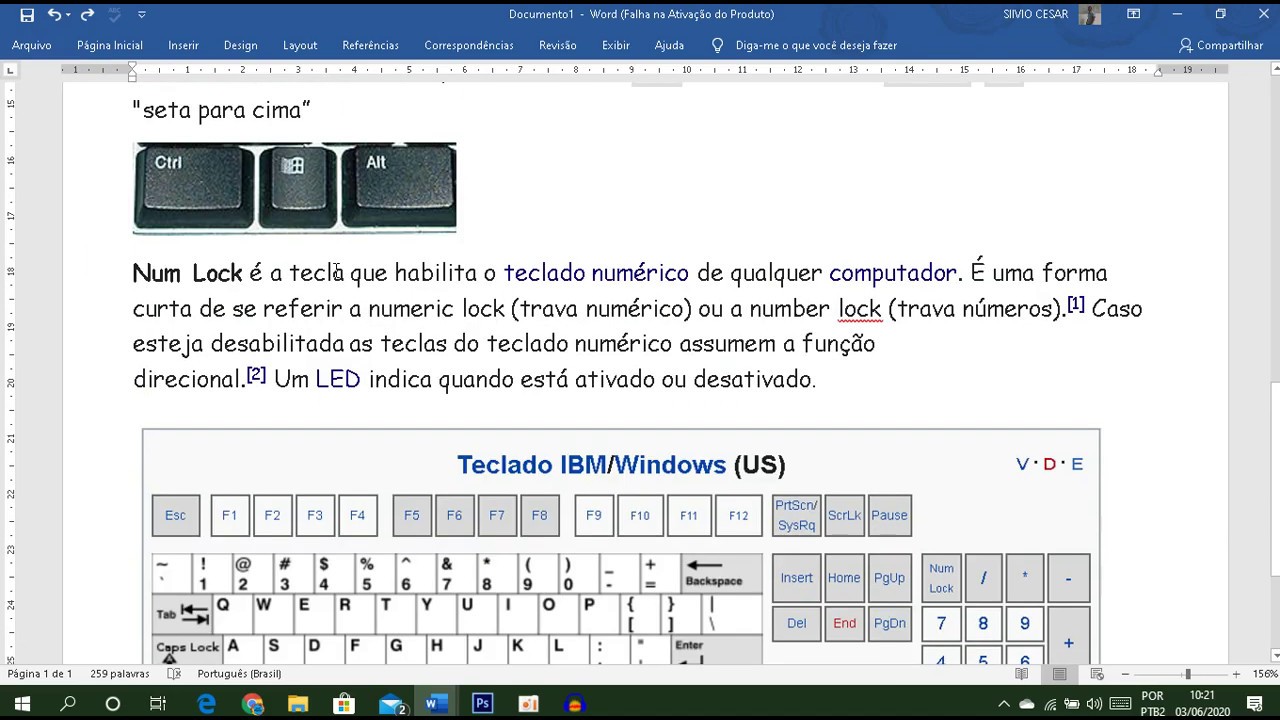
Task: Open Customize Quick Access Toolbar dropdown
Action: (141, 15)
